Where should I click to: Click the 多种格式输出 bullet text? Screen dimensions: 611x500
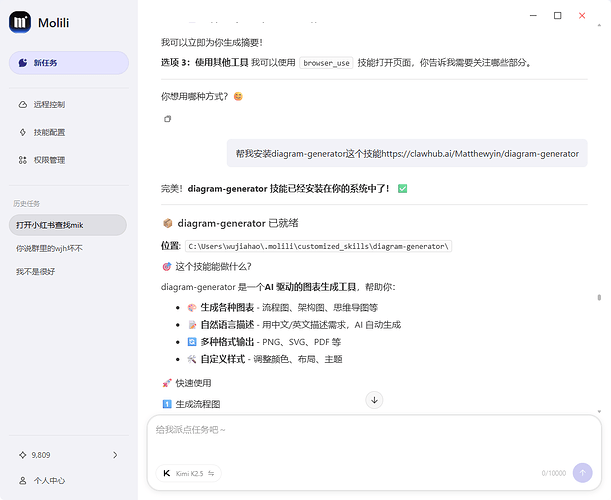tap(227, 342)
